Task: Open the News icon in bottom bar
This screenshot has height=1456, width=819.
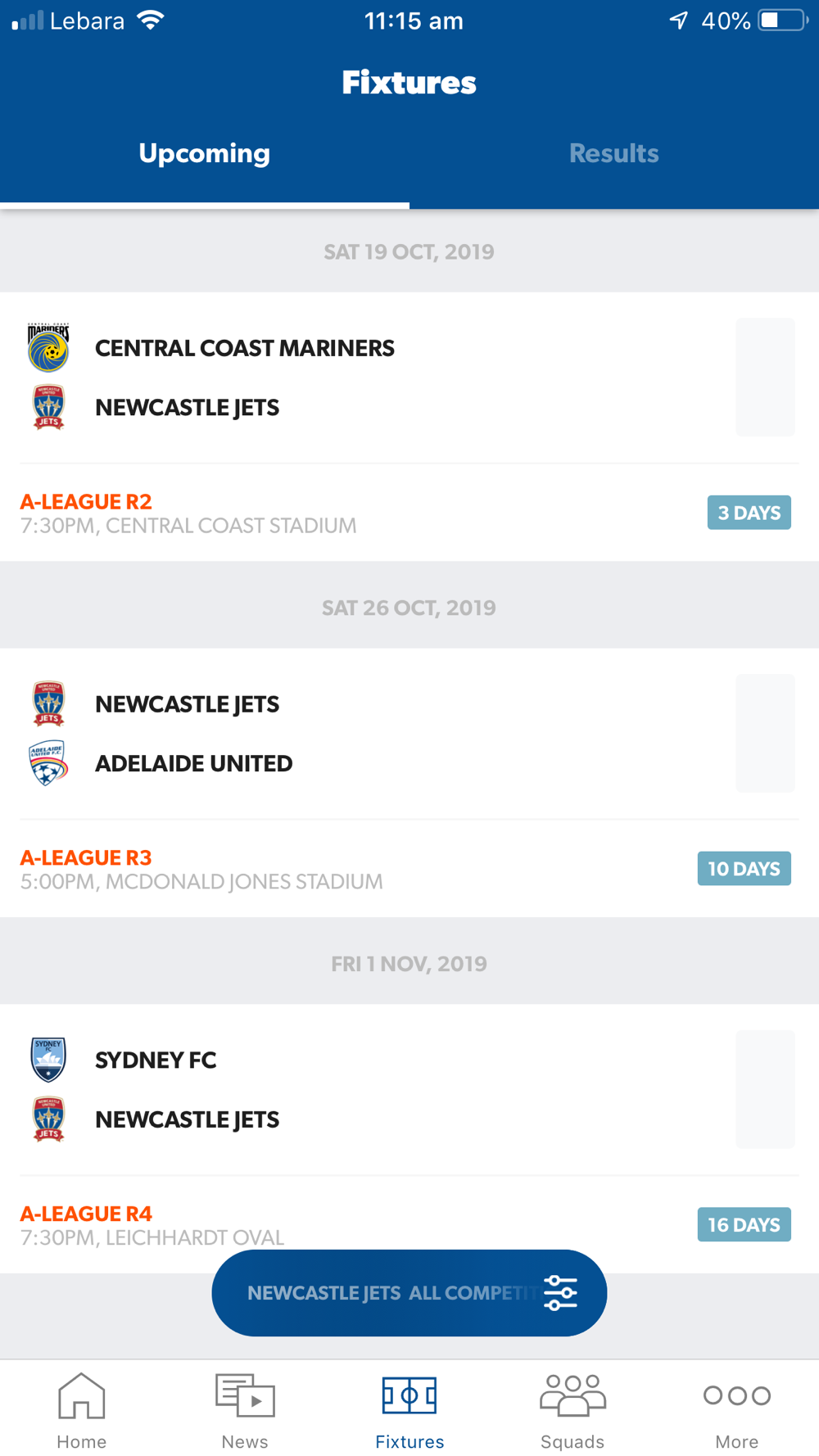Action: point(245,1395)
